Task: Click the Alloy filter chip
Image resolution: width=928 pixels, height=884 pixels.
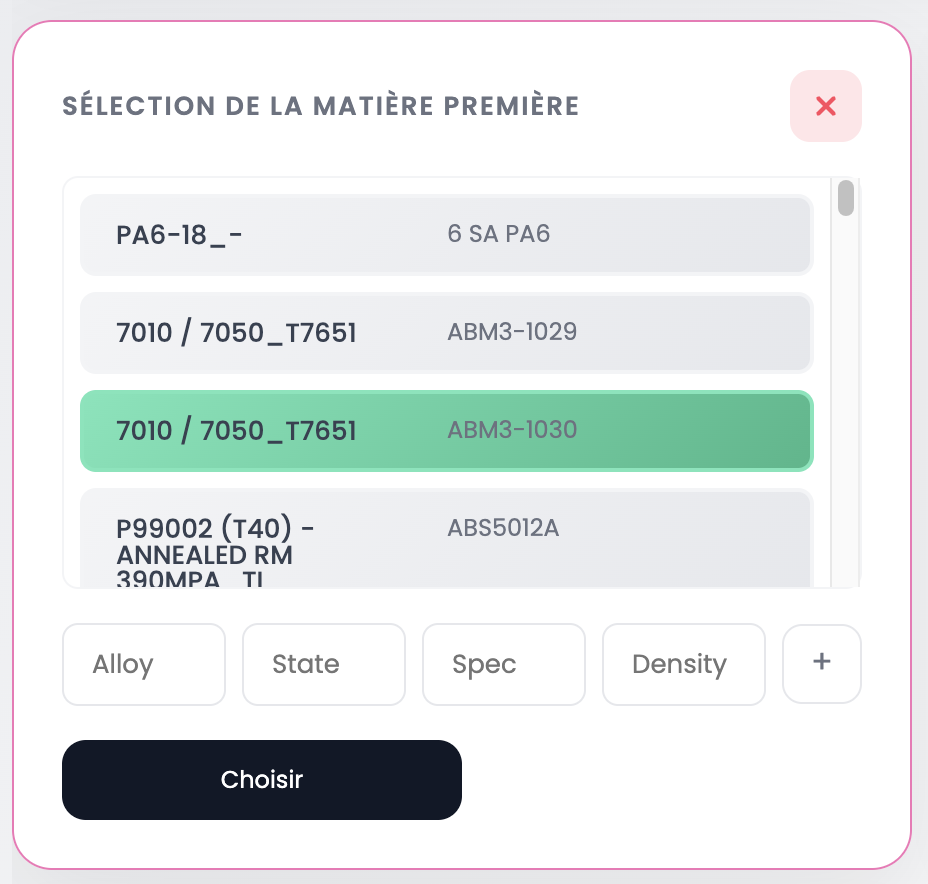Action: click(x=143, y=664)
